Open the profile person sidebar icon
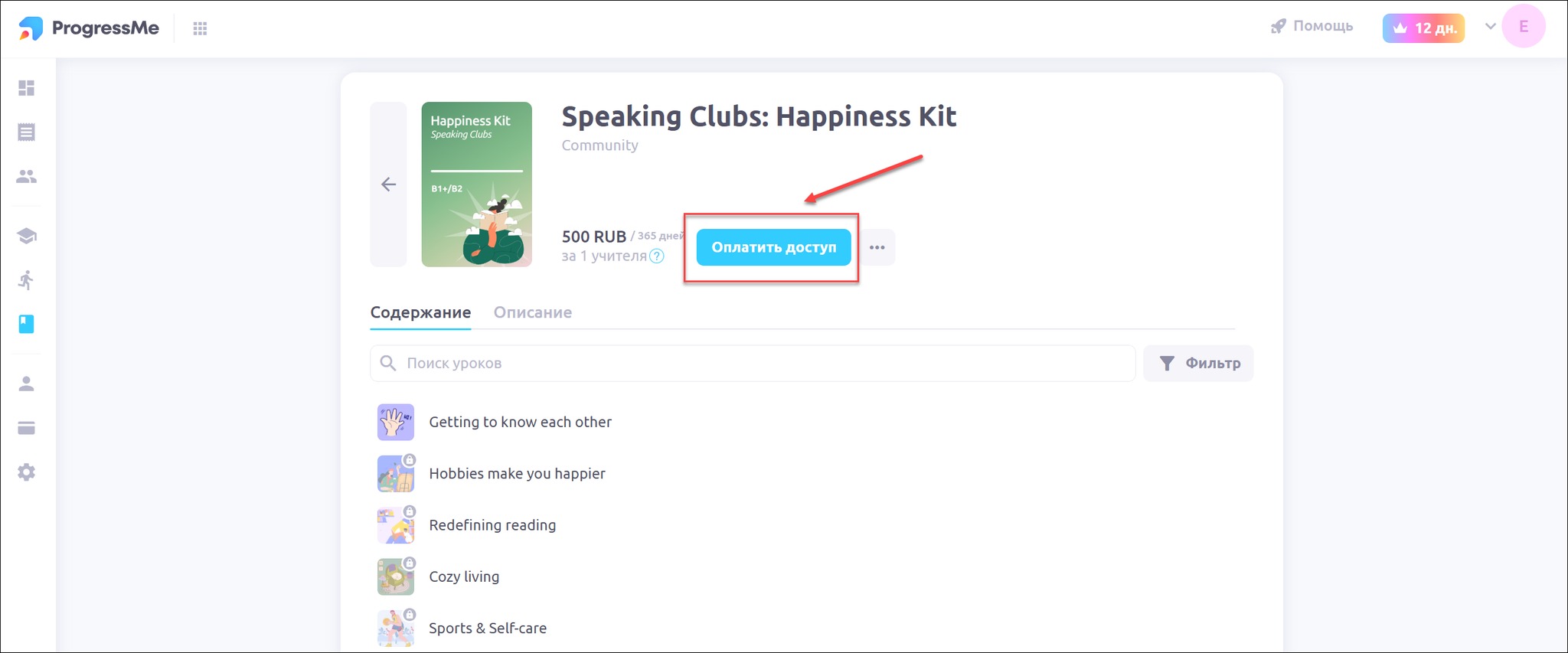 [27, 384]
